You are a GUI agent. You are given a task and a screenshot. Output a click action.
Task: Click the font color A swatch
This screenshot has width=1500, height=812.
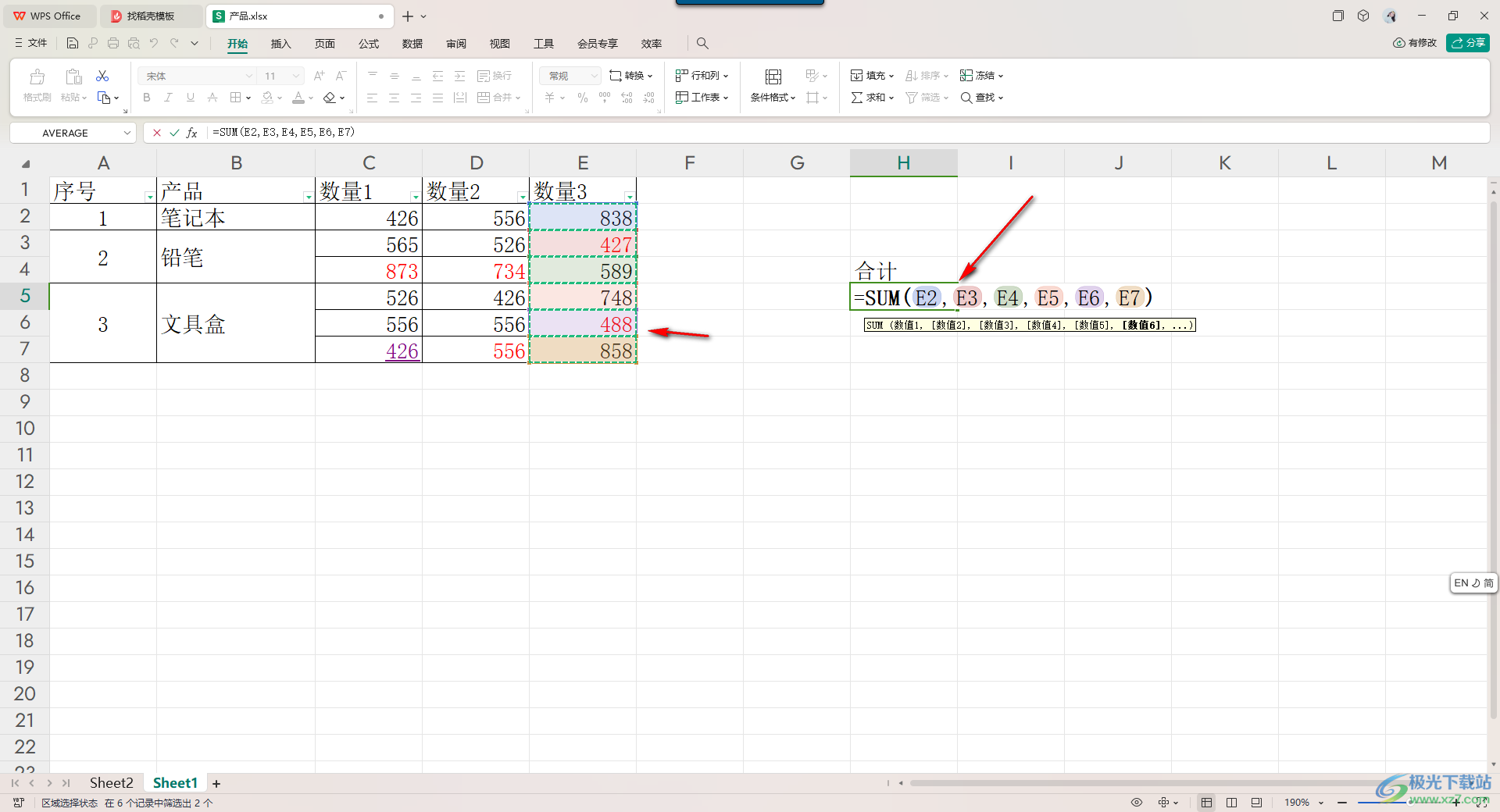pos(298,98)
